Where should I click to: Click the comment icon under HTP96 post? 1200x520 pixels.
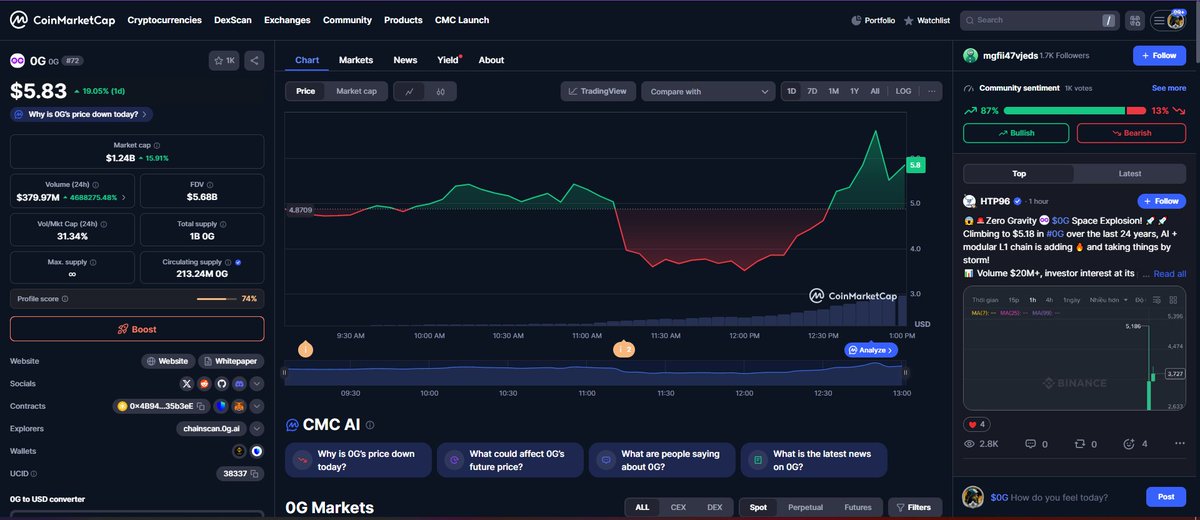tap(1032, 443)
